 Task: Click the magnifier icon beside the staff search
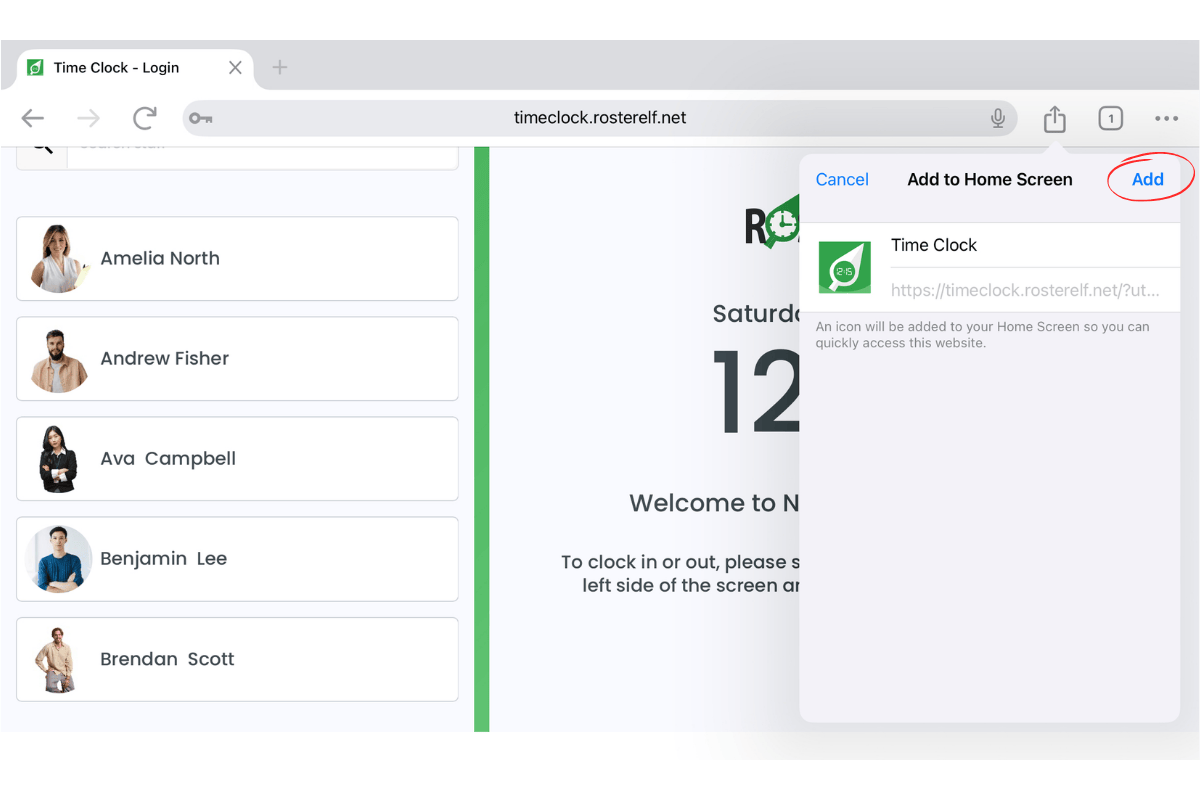pos(45,146)
